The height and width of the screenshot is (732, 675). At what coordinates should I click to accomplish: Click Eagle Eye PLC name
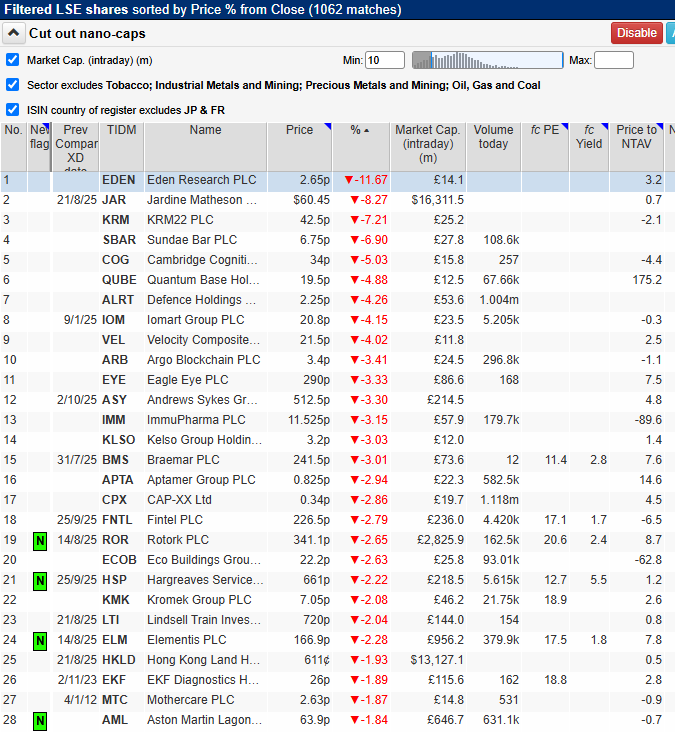point(188,380)
